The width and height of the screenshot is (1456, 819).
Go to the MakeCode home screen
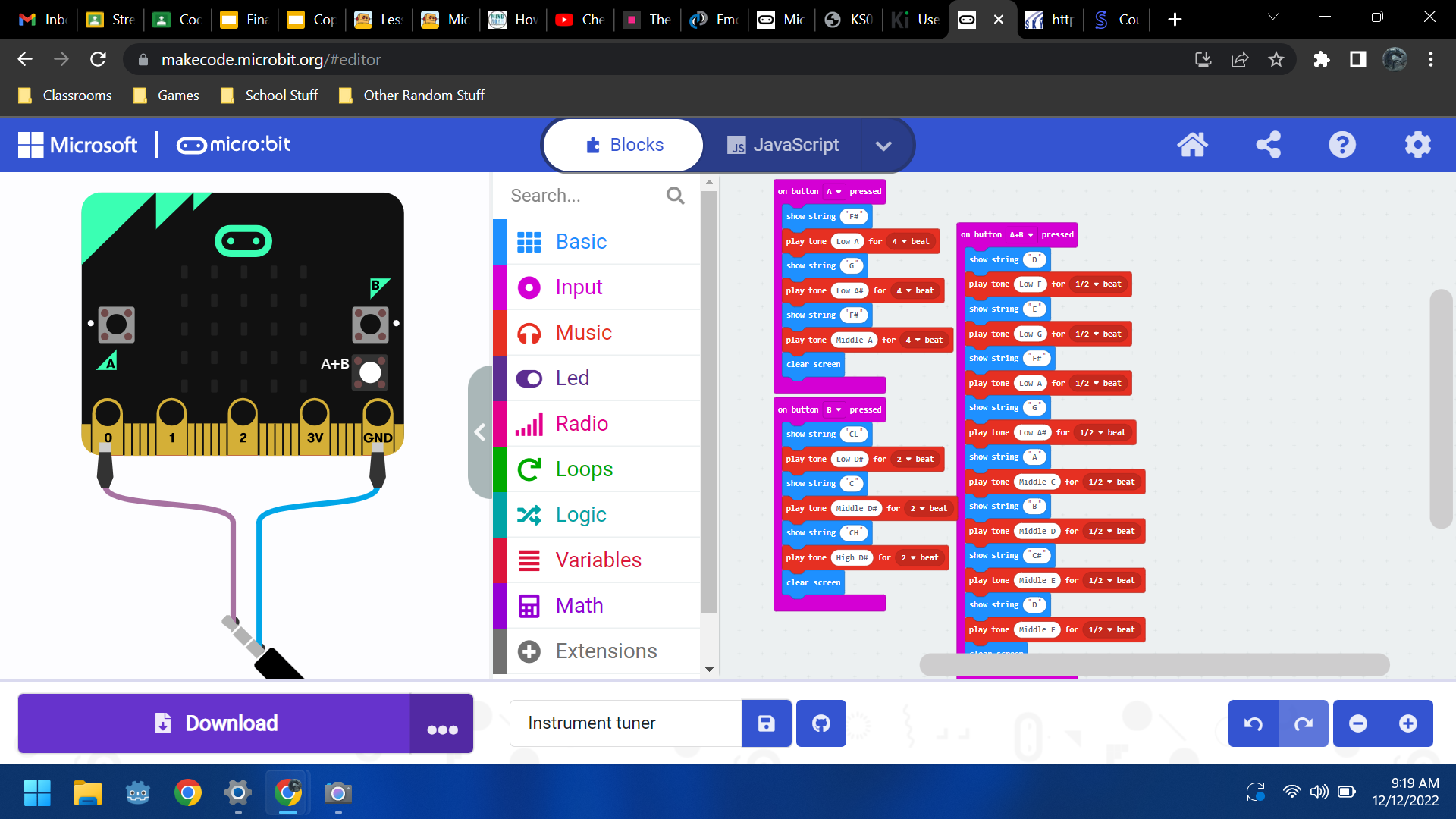click(x=1193, y=145)
